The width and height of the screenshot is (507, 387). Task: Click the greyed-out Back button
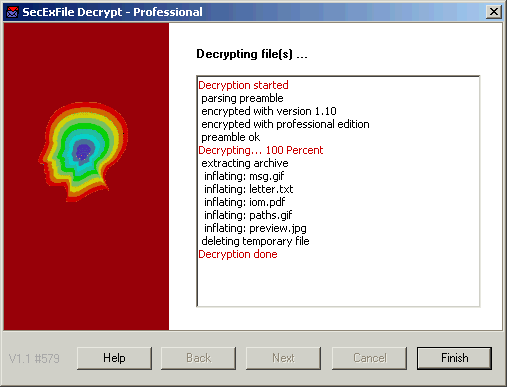(x=198, y=358)
